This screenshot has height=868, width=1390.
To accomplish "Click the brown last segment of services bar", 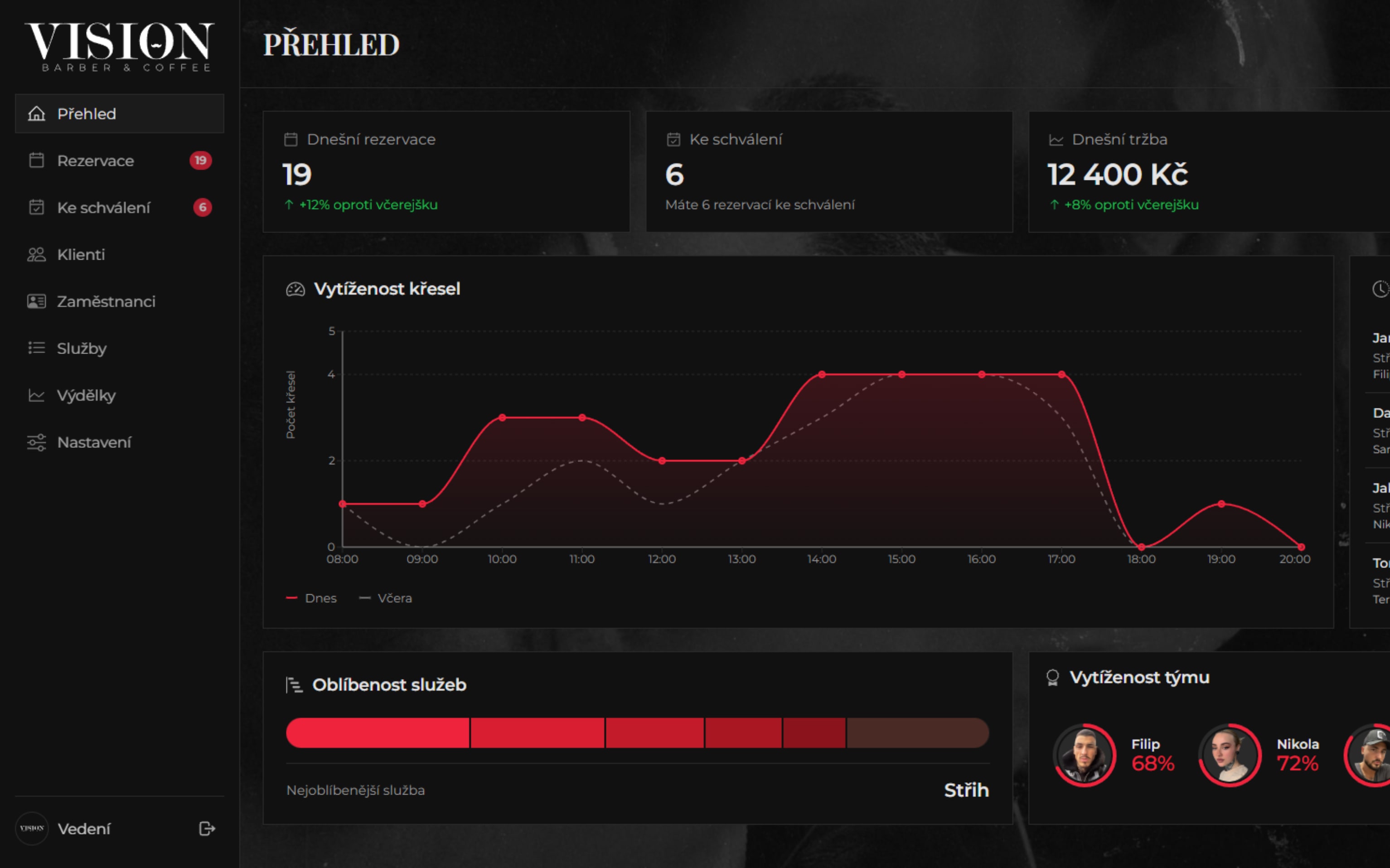I will [x=917, y=732].
